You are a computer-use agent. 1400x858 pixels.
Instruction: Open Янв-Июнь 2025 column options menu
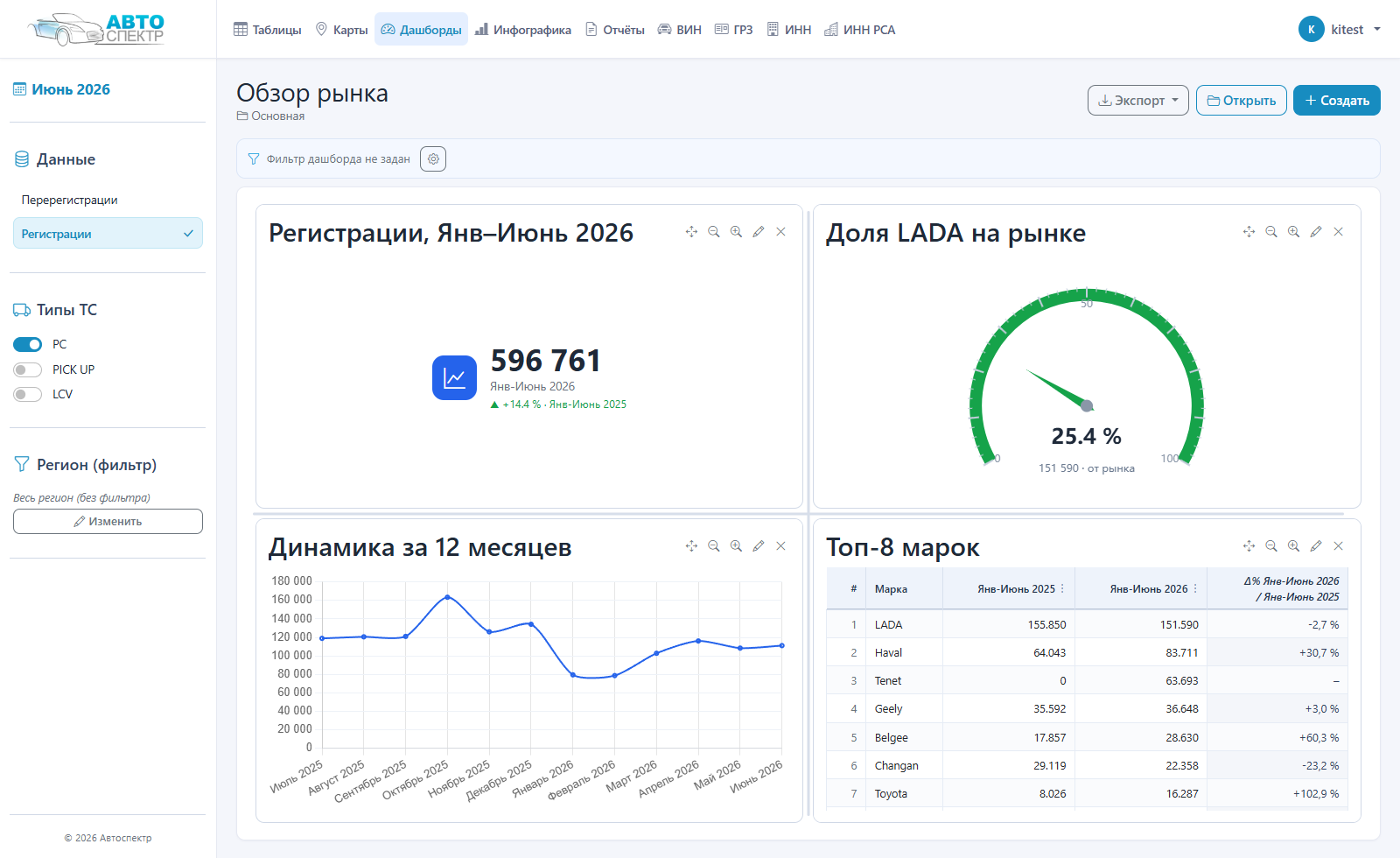(x=1063, y=588)
